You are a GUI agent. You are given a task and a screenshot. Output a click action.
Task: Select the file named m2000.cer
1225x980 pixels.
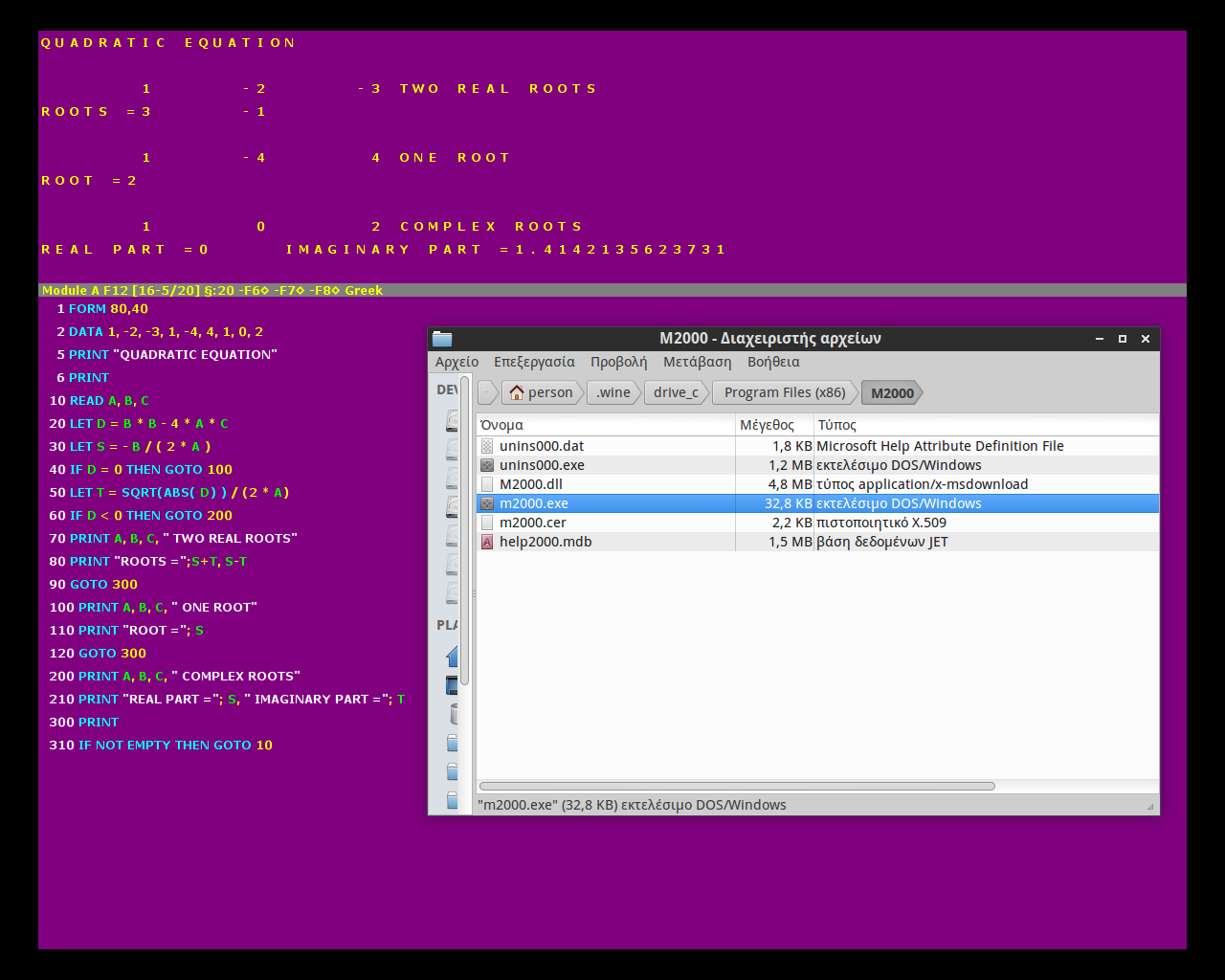click(533, 523)
